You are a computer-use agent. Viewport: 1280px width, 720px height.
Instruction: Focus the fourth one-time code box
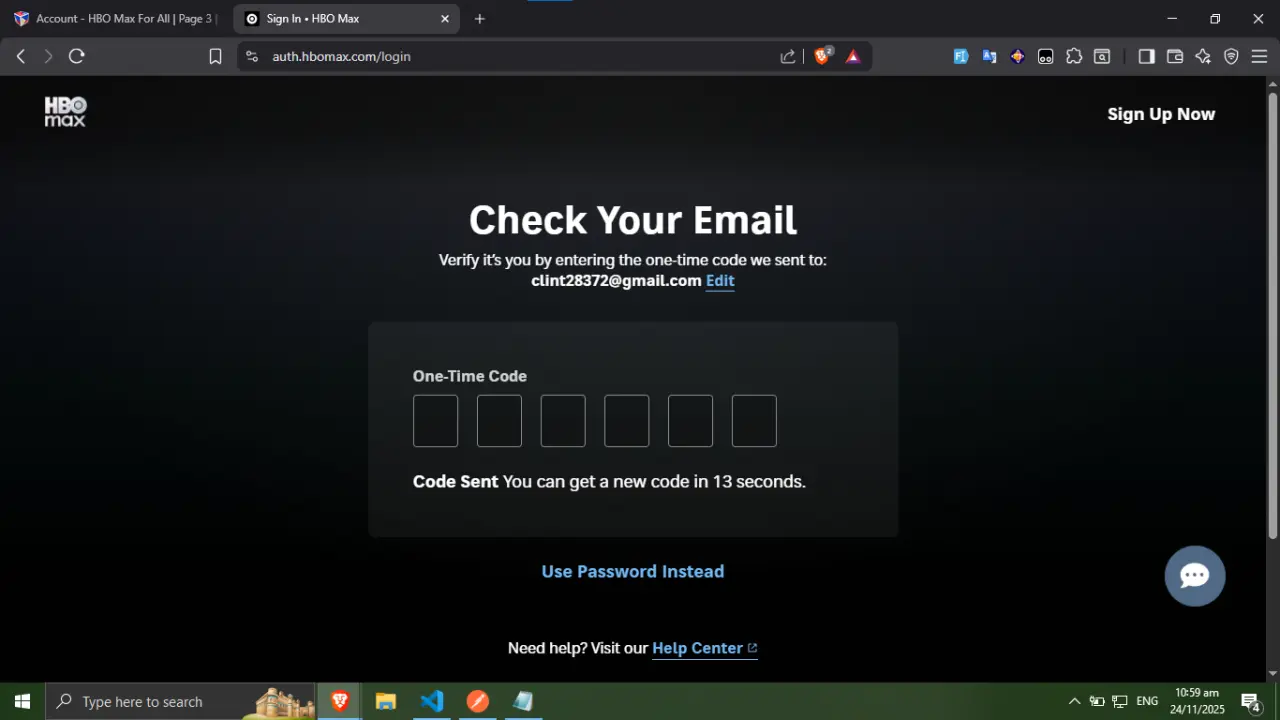tap(627, 421)
